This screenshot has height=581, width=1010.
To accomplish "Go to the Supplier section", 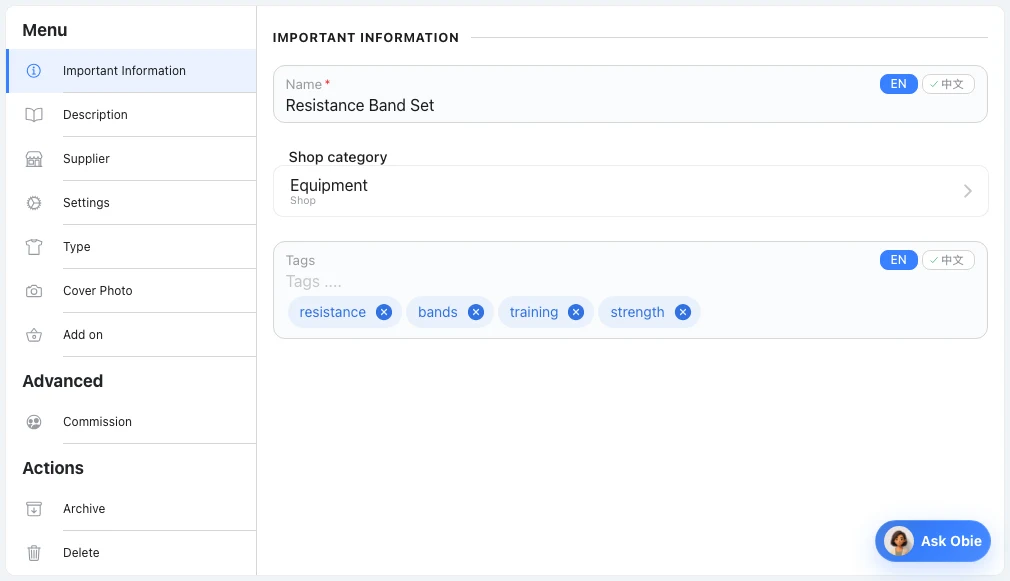I will click(x=131, y=159).
